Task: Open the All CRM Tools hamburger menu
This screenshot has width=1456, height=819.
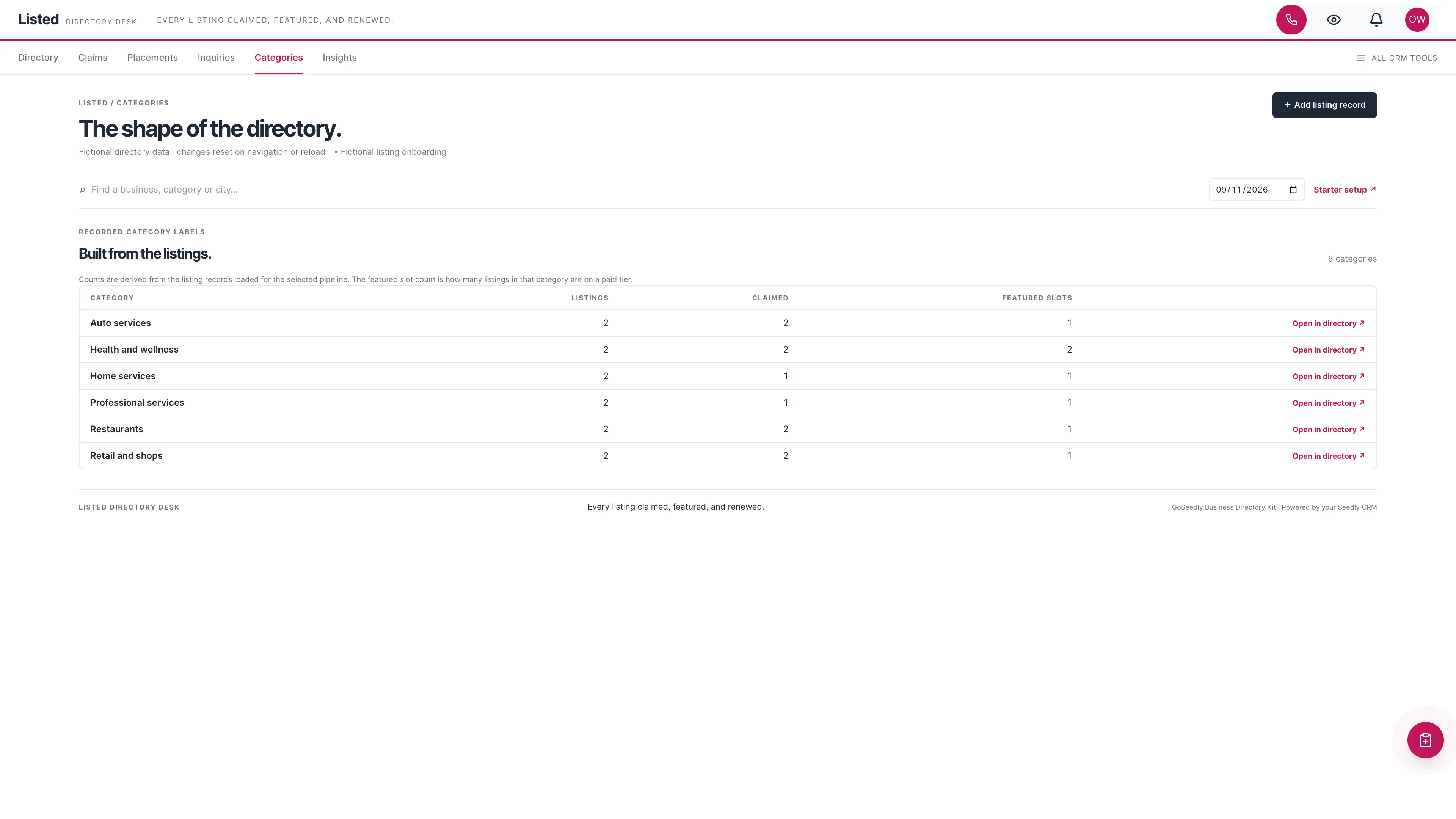Action: [x=1396, y=58]
